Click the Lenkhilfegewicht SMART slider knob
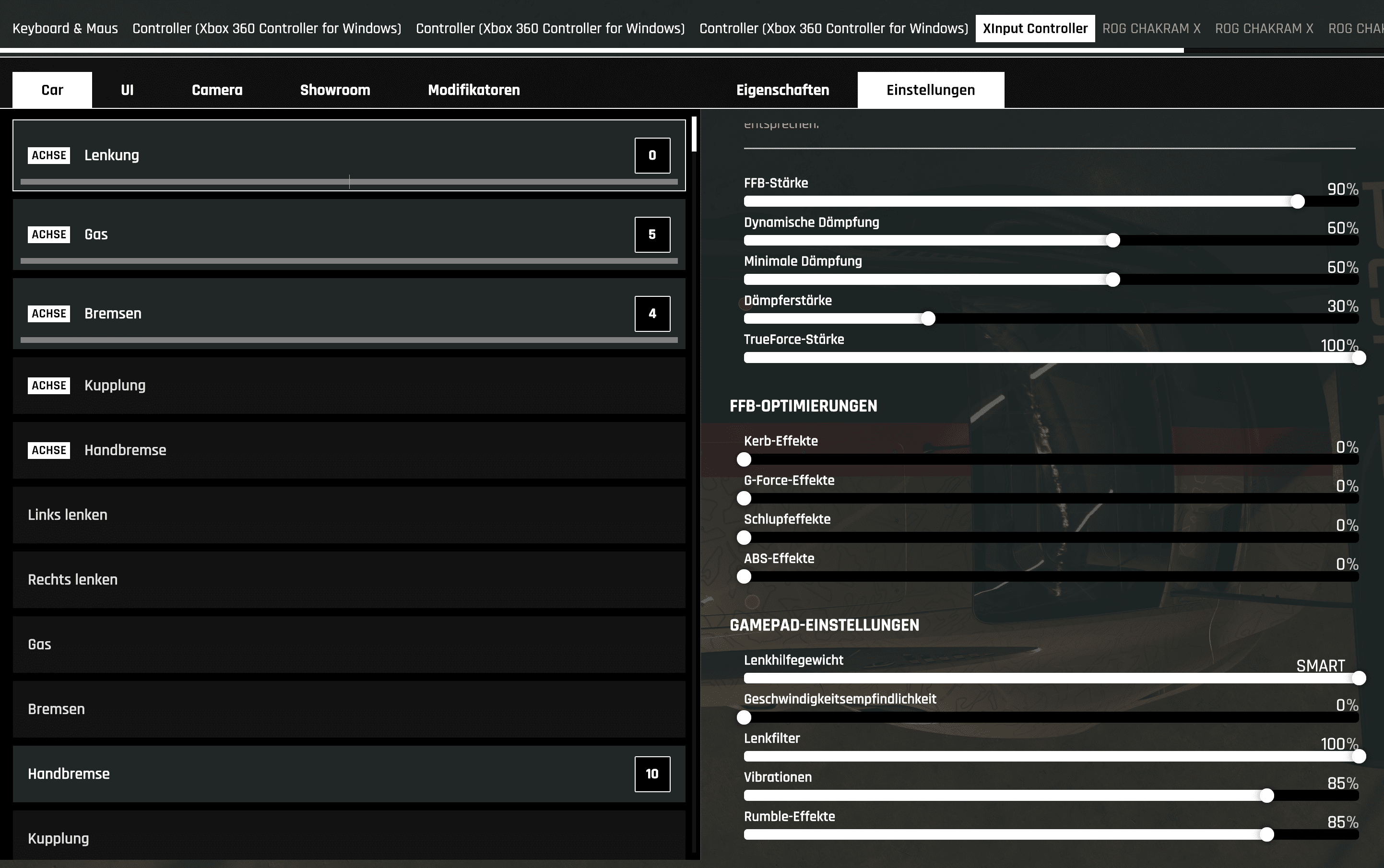Viewport: 1384px width, 868px height. pos(1359,679)
